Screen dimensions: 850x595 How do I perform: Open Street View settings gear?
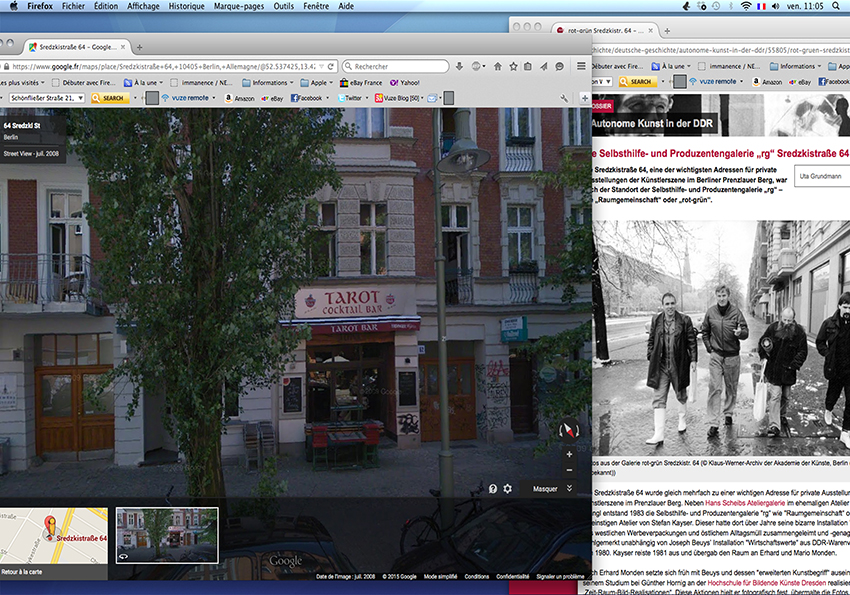pos(507,489)
